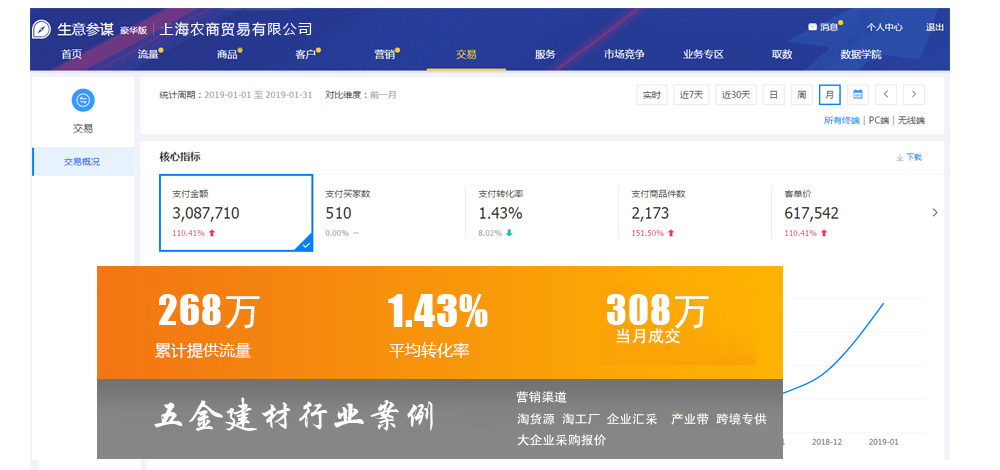Choose the 实时 real-time button
Screen dimensions: 1000x470
tap(651, 95)
